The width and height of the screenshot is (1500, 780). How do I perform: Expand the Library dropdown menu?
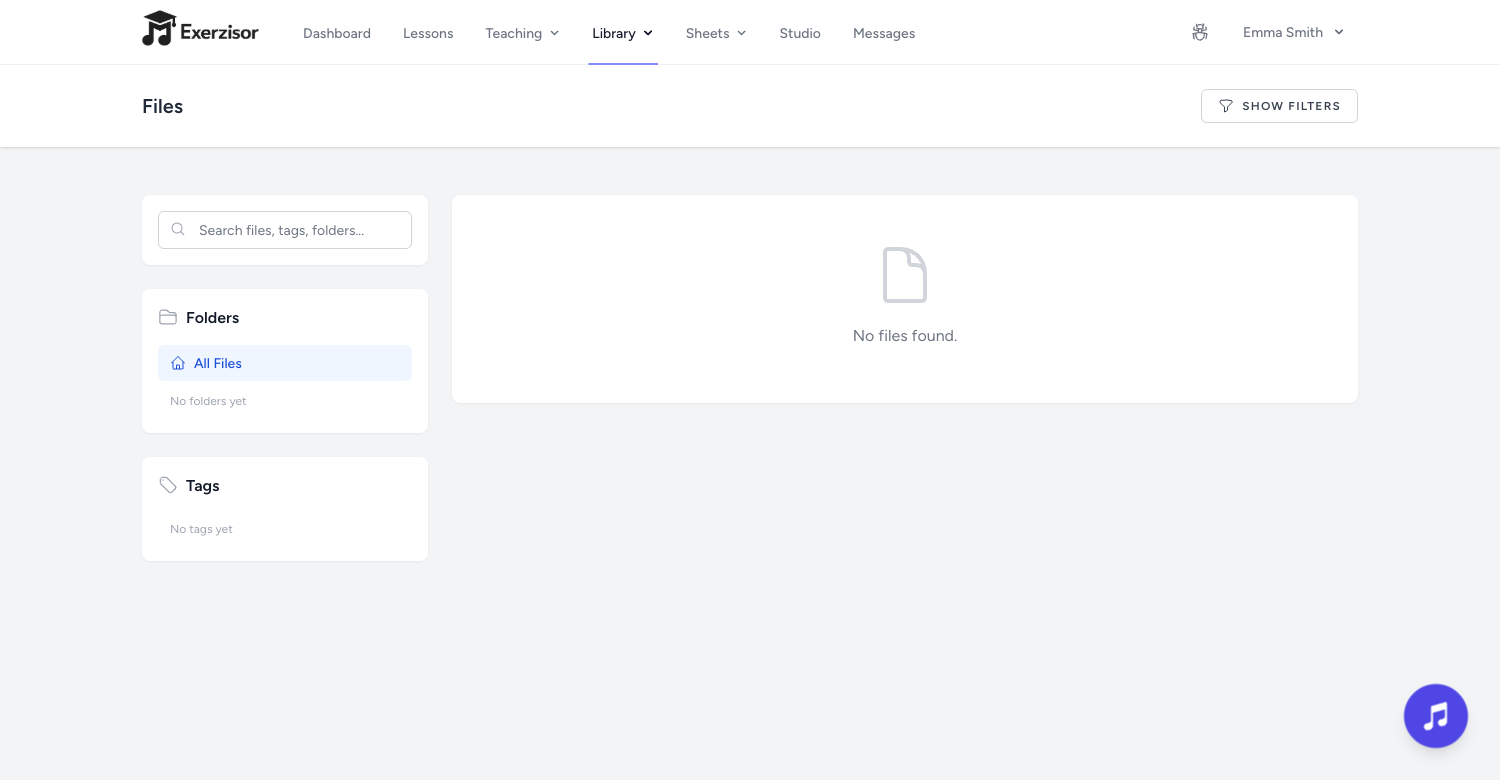(x=622, y=33)
